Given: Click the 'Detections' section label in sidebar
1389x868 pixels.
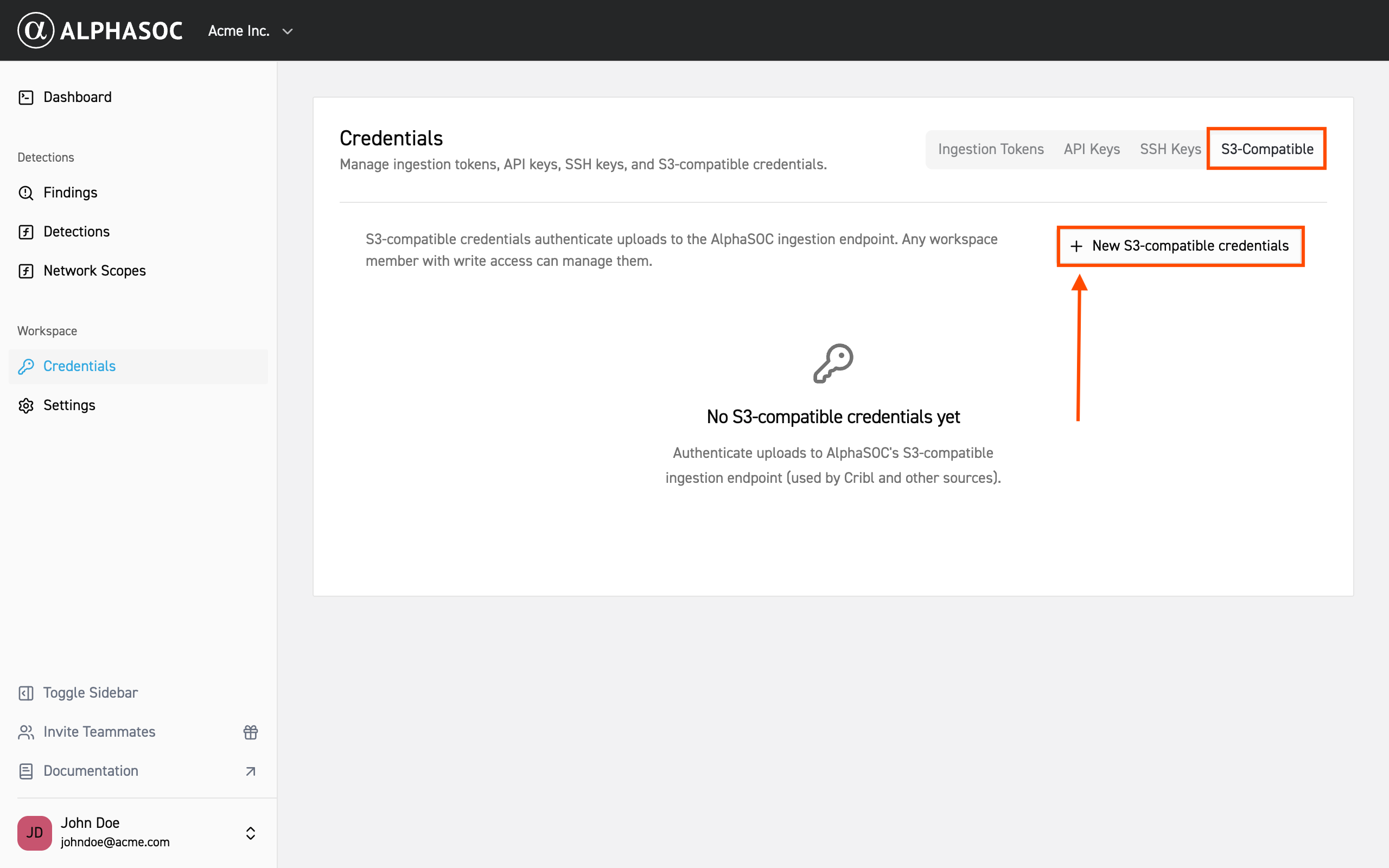Looking at the screenshot, I should (46, 157).
